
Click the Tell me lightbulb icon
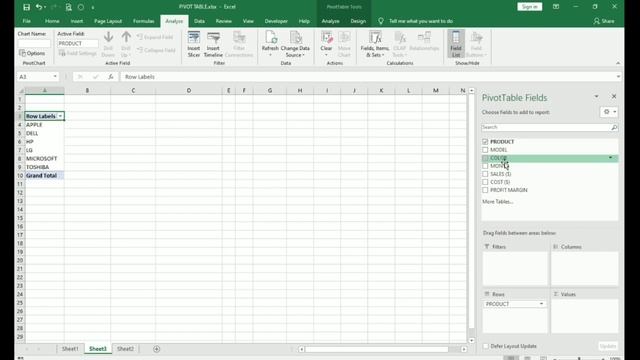pos(381,21)
